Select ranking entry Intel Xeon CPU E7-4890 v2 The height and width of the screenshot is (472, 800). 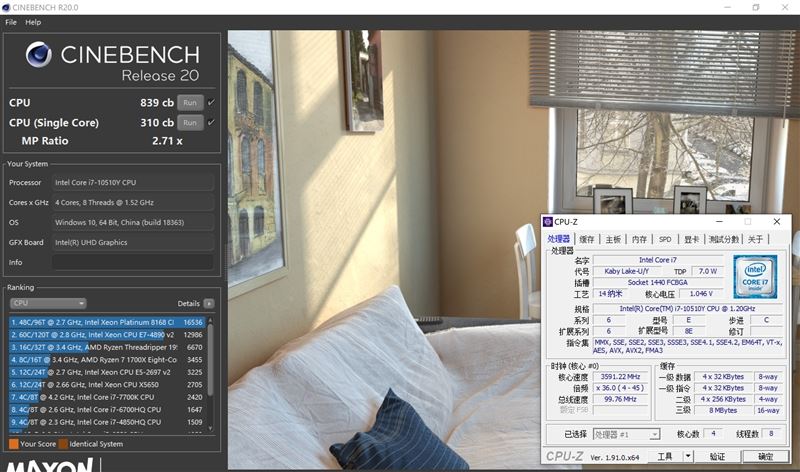[x=107, y=335]
